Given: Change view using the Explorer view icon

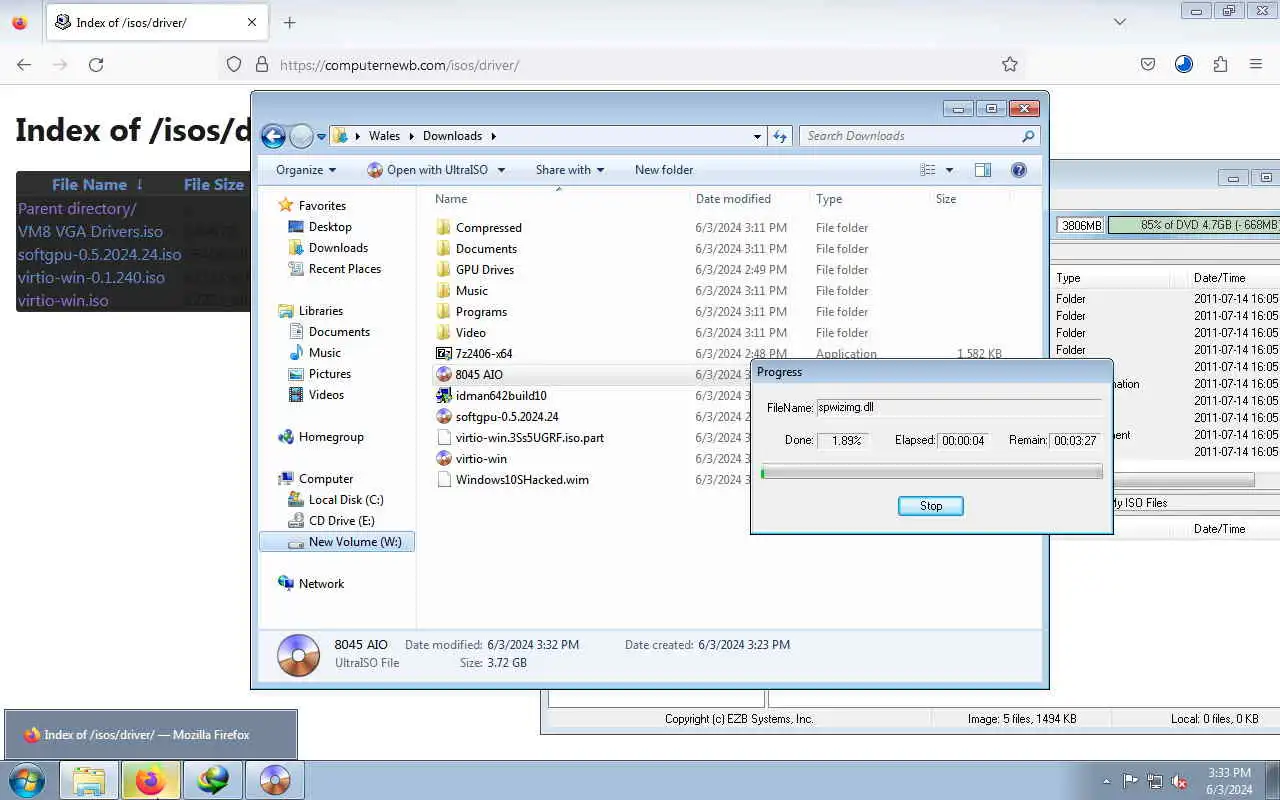Looking at the screenshot, I should click(x=928, y=170).
